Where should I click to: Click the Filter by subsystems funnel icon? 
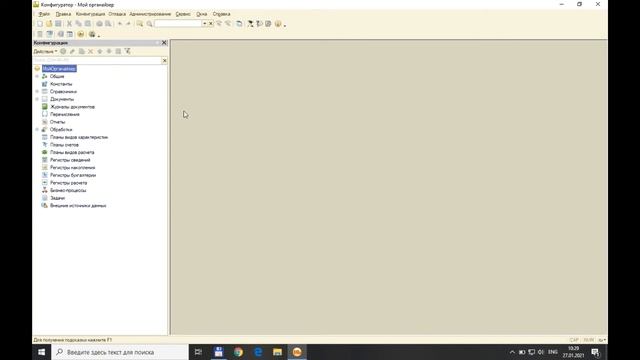128,51
